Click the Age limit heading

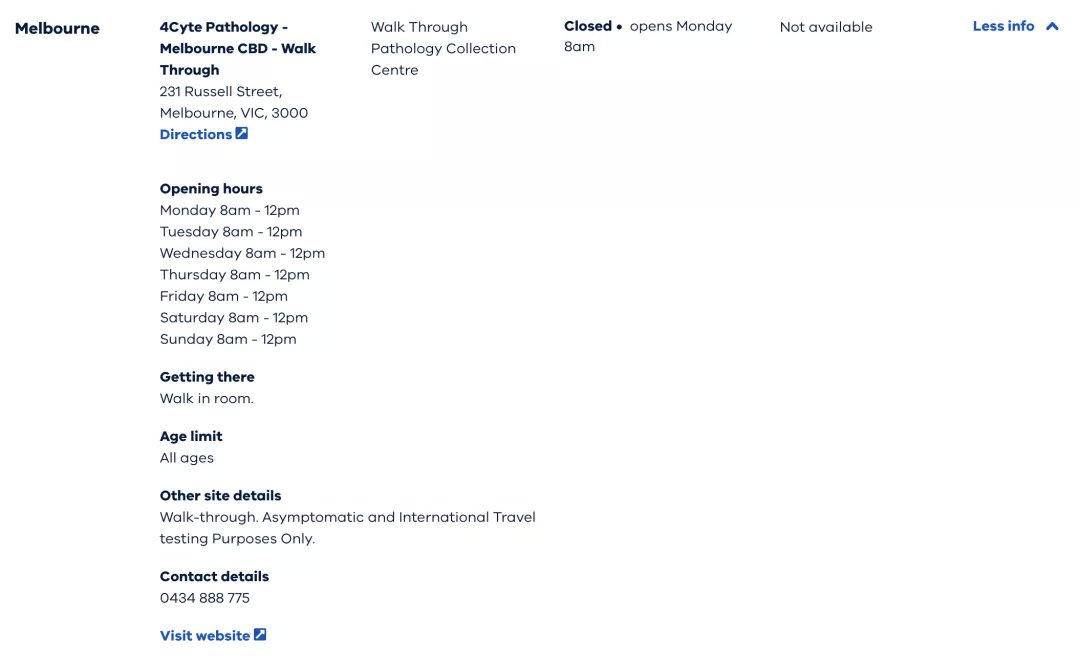(191, 436)
